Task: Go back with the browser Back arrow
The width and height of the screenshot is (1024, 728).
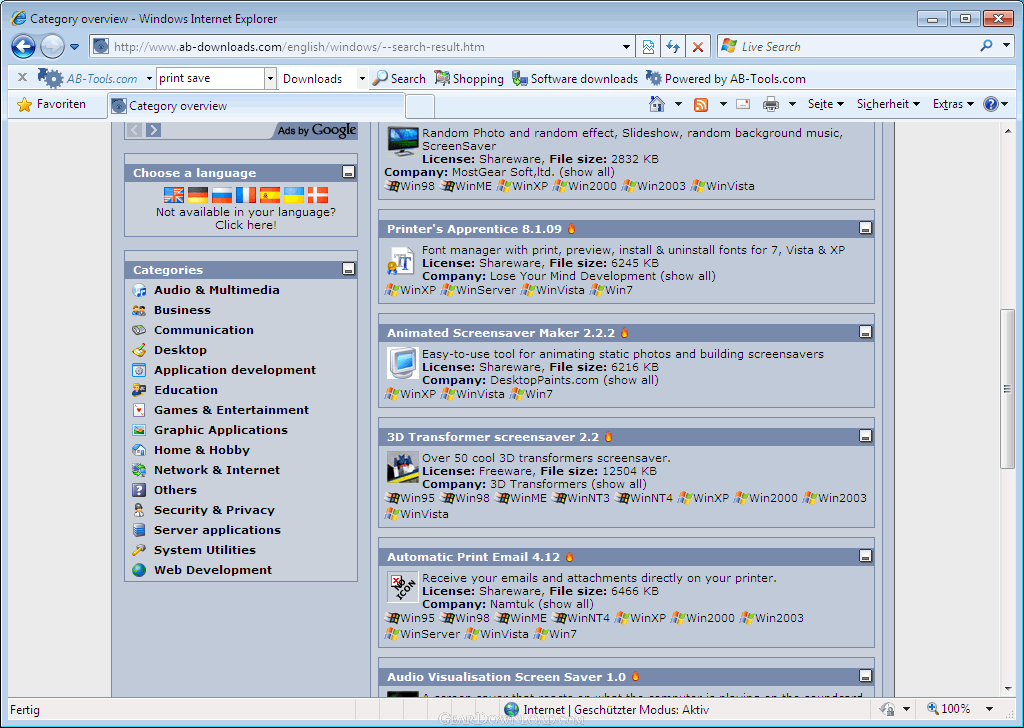Action: click(x=24, y=46)
